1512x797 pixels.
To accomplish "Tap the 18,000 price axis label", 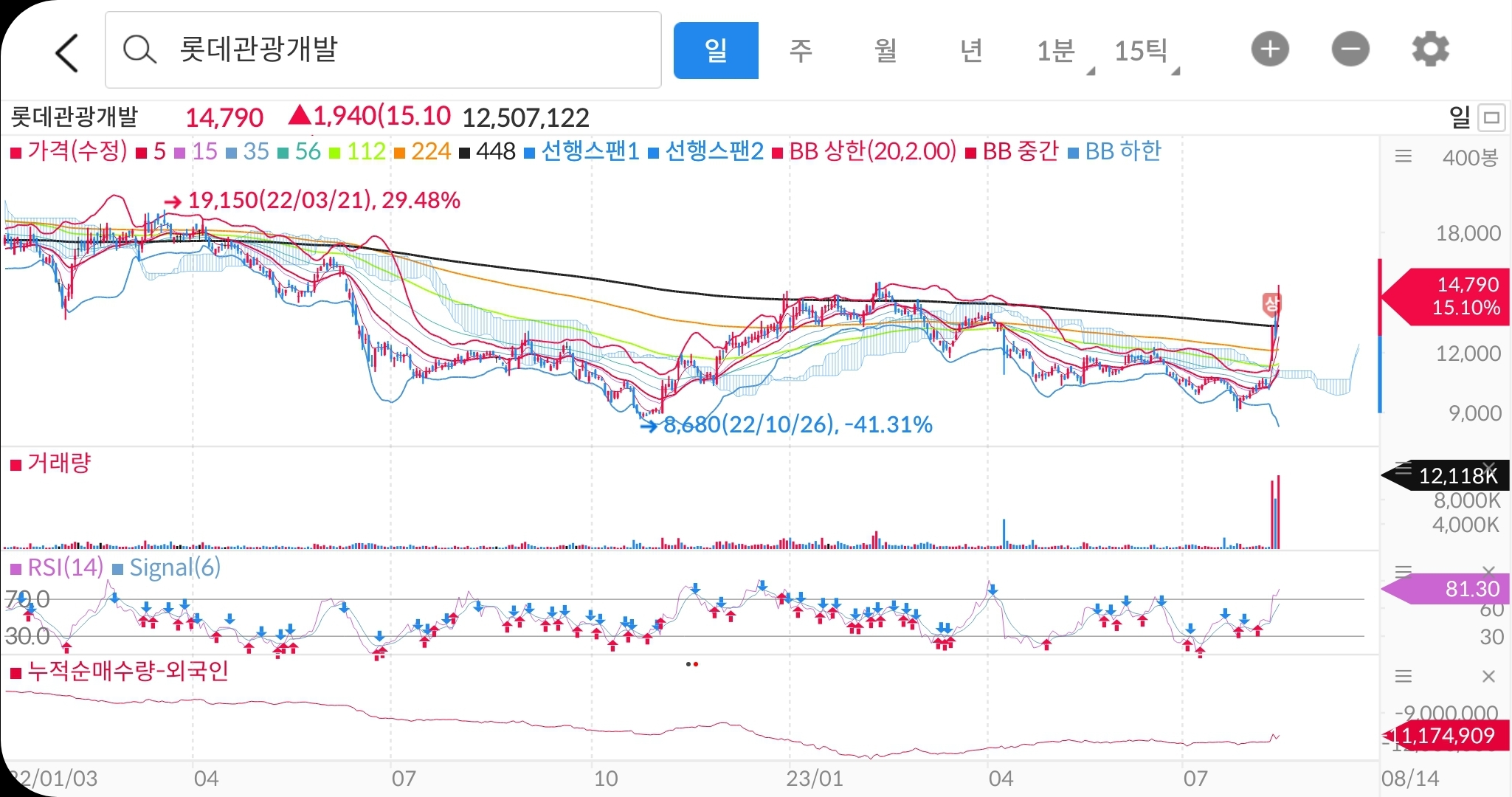I will 1468,234.
